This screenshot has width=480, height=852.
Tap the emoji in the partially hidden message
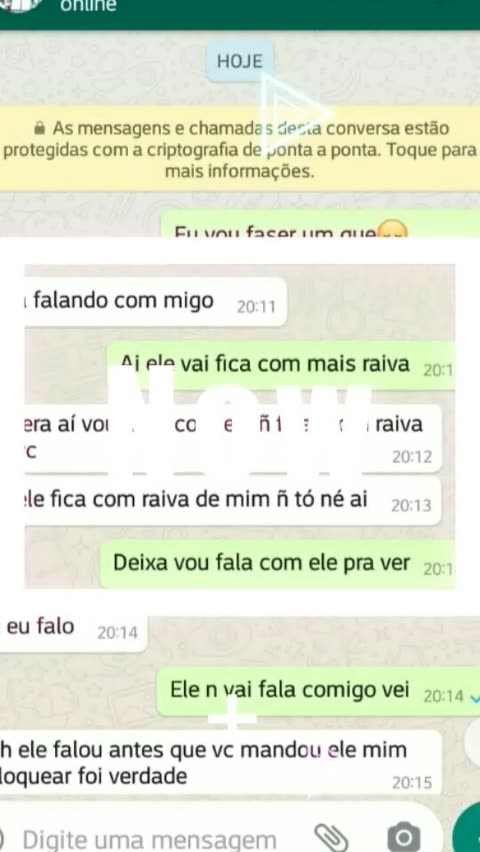click(x=391, y=230)
